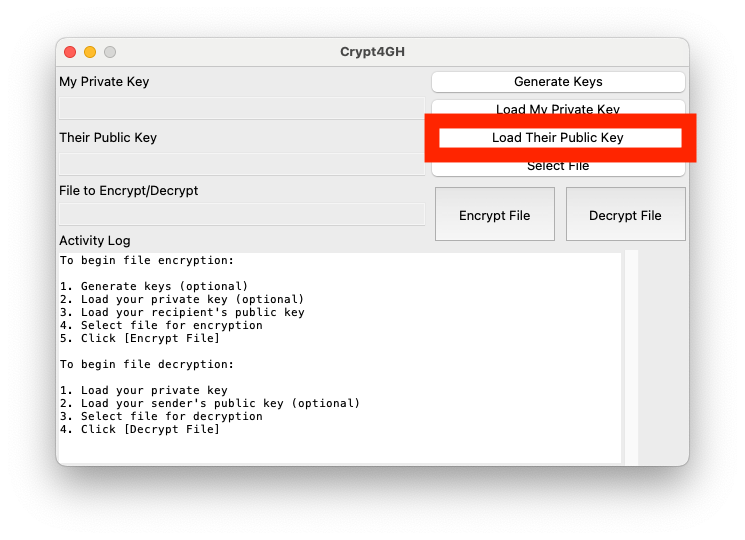Minimize the window with the yellow button

tap(90, 52)
